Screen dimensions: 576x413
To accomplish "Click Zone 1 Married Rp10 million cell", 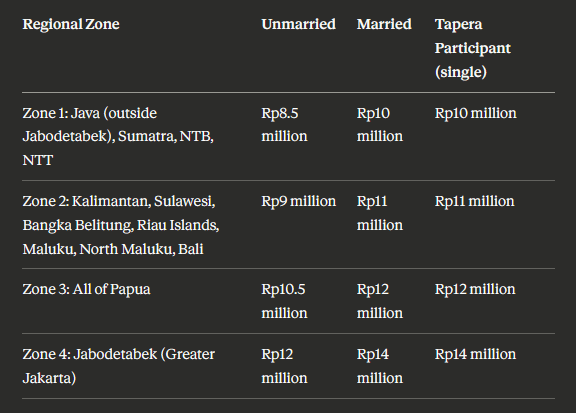I will pyautogui.click(x=379, y=125).
